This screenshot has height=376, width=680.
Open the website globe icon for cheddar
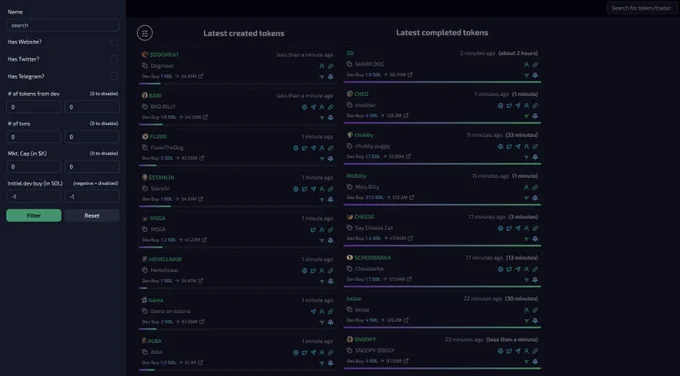[x=500, y=105]
